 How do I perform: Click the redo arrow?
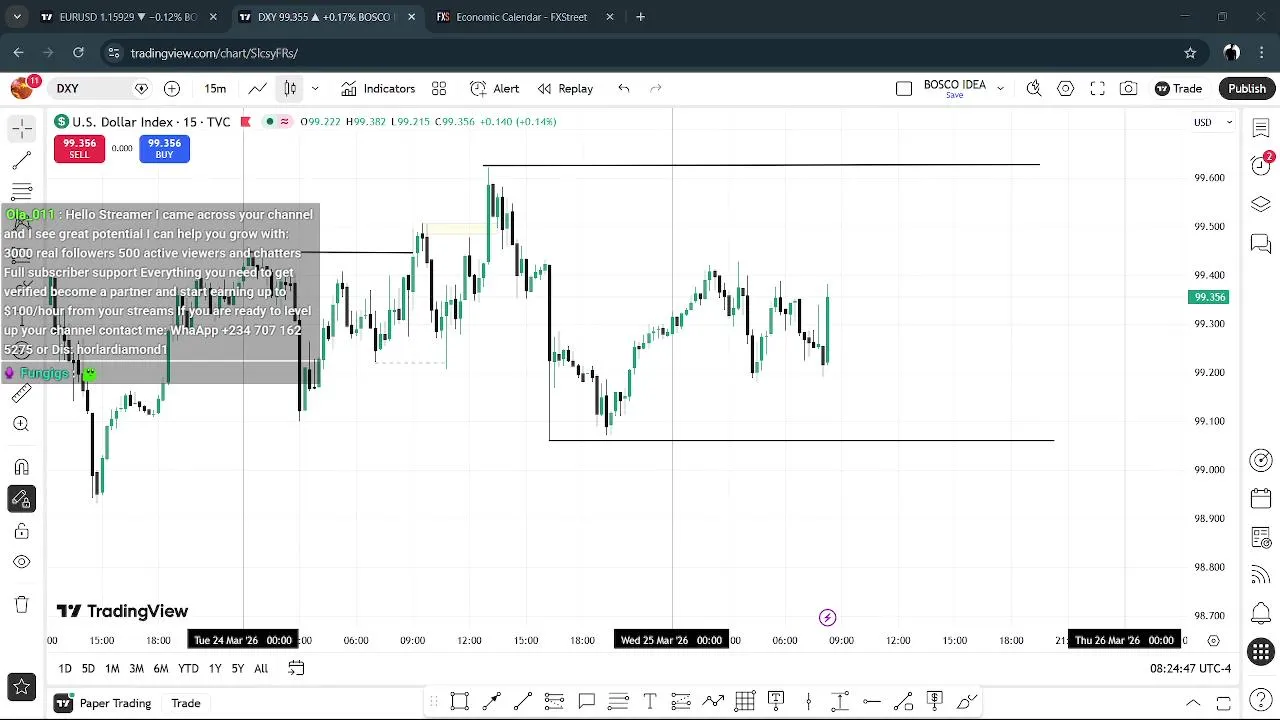click(x=656, y=89)
